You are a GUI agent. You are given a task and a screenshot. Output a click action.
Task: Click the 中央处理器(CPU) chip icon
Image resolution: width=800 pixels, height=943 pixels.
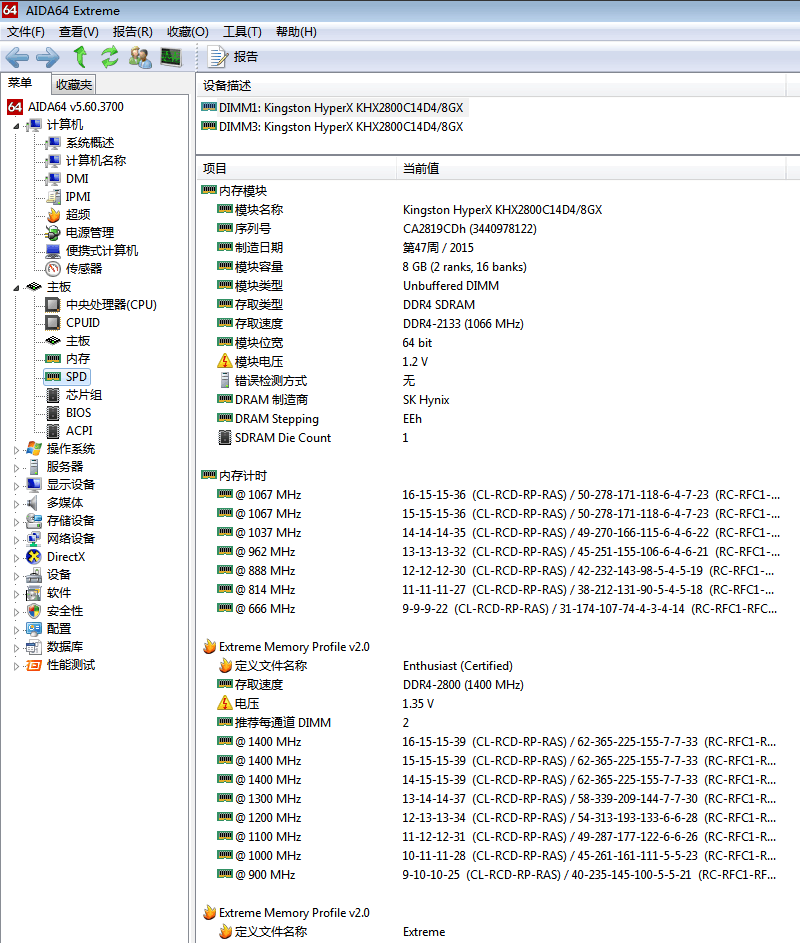54,305
